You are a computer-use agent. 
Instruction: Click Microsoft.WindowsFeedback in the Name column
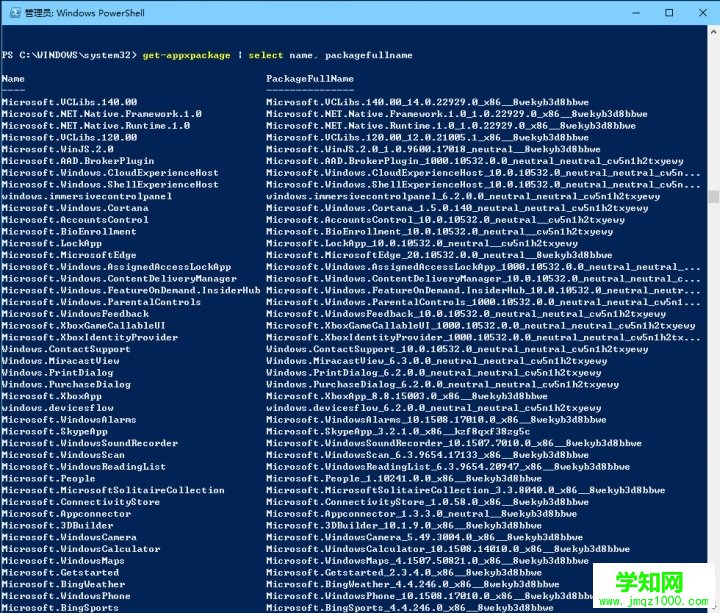coord(75,314)
